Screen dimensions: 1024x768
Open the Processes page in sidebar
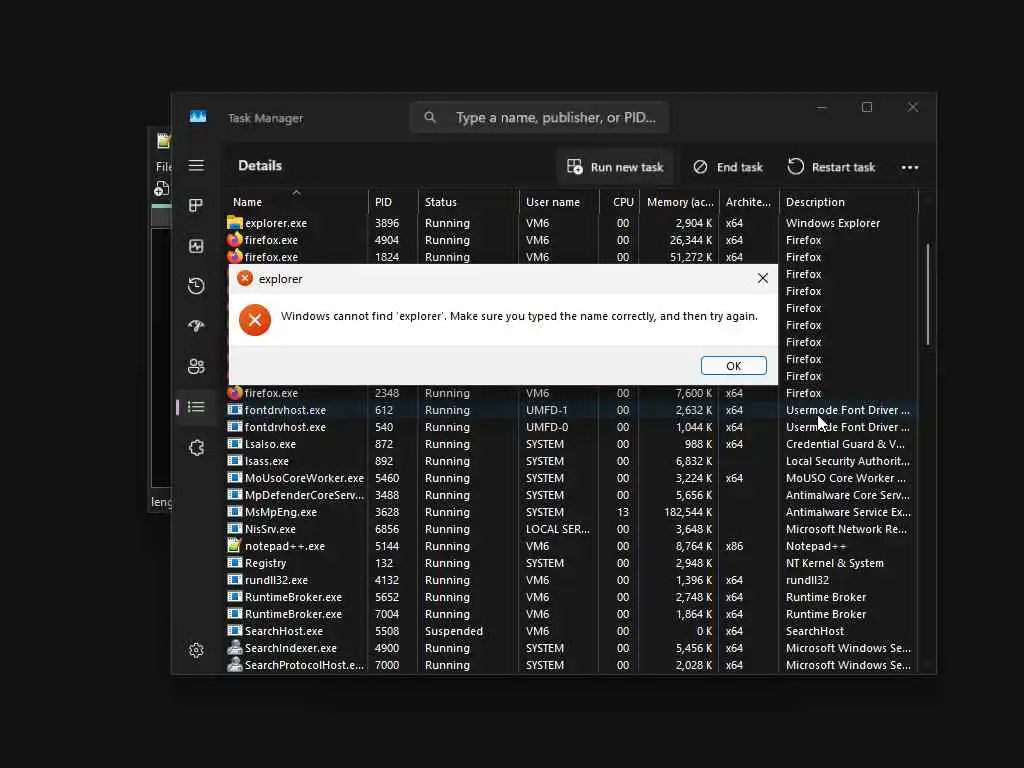pyautogui.click(x=196, y=205)
